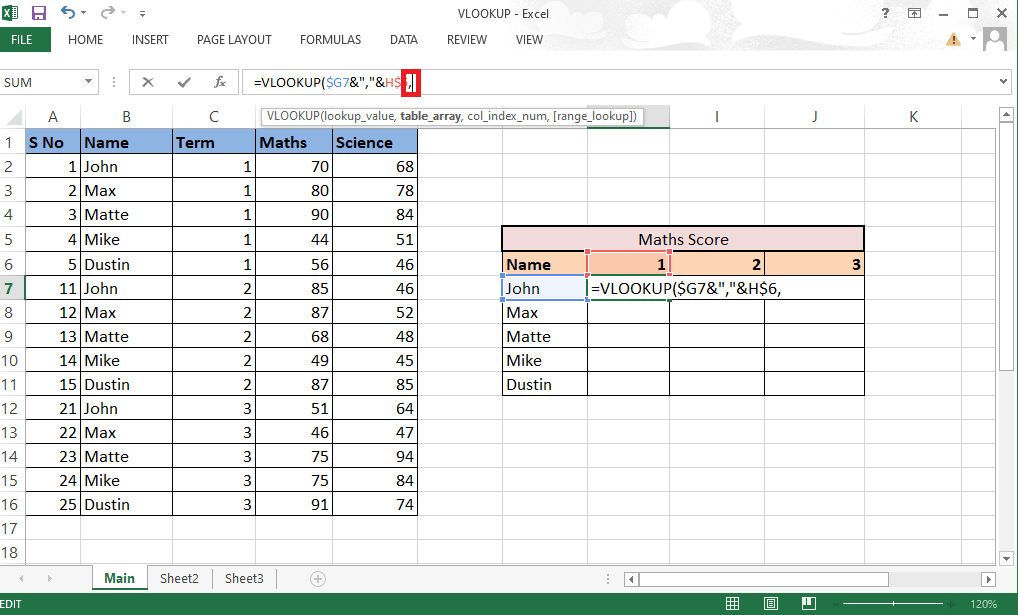Screen dimensions: 1018x615
Task: Click the Undo arrow icon
Action: coord(68,14)
